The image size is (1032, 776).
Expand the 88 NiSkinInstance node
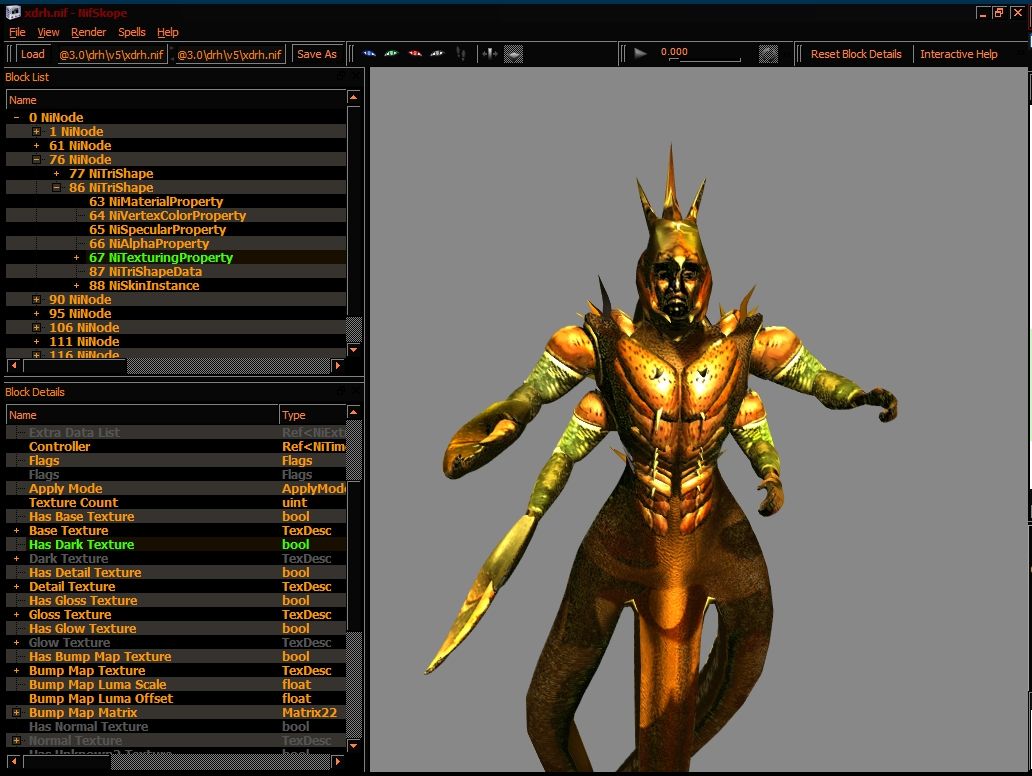(x=76, y=286)
